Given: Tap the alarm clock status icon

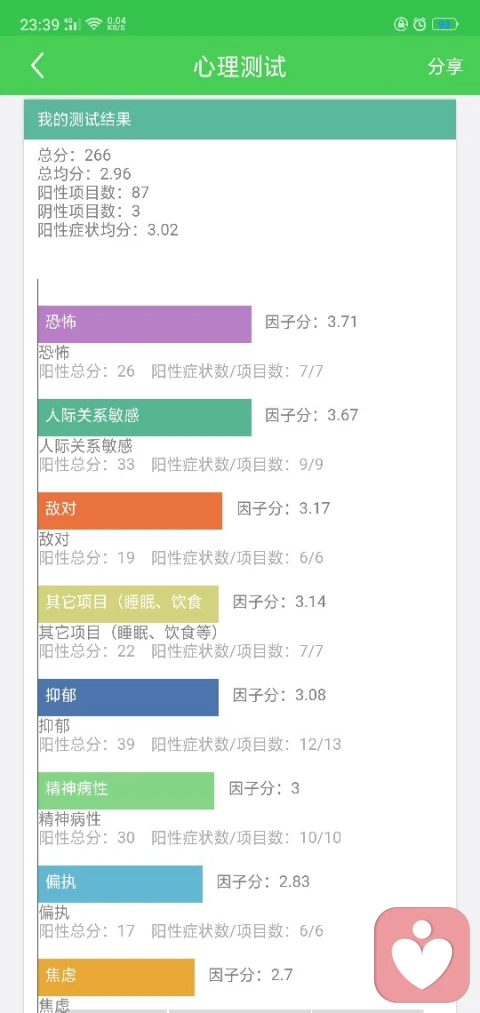Looking at the screenshot, I should coord(420,25).
